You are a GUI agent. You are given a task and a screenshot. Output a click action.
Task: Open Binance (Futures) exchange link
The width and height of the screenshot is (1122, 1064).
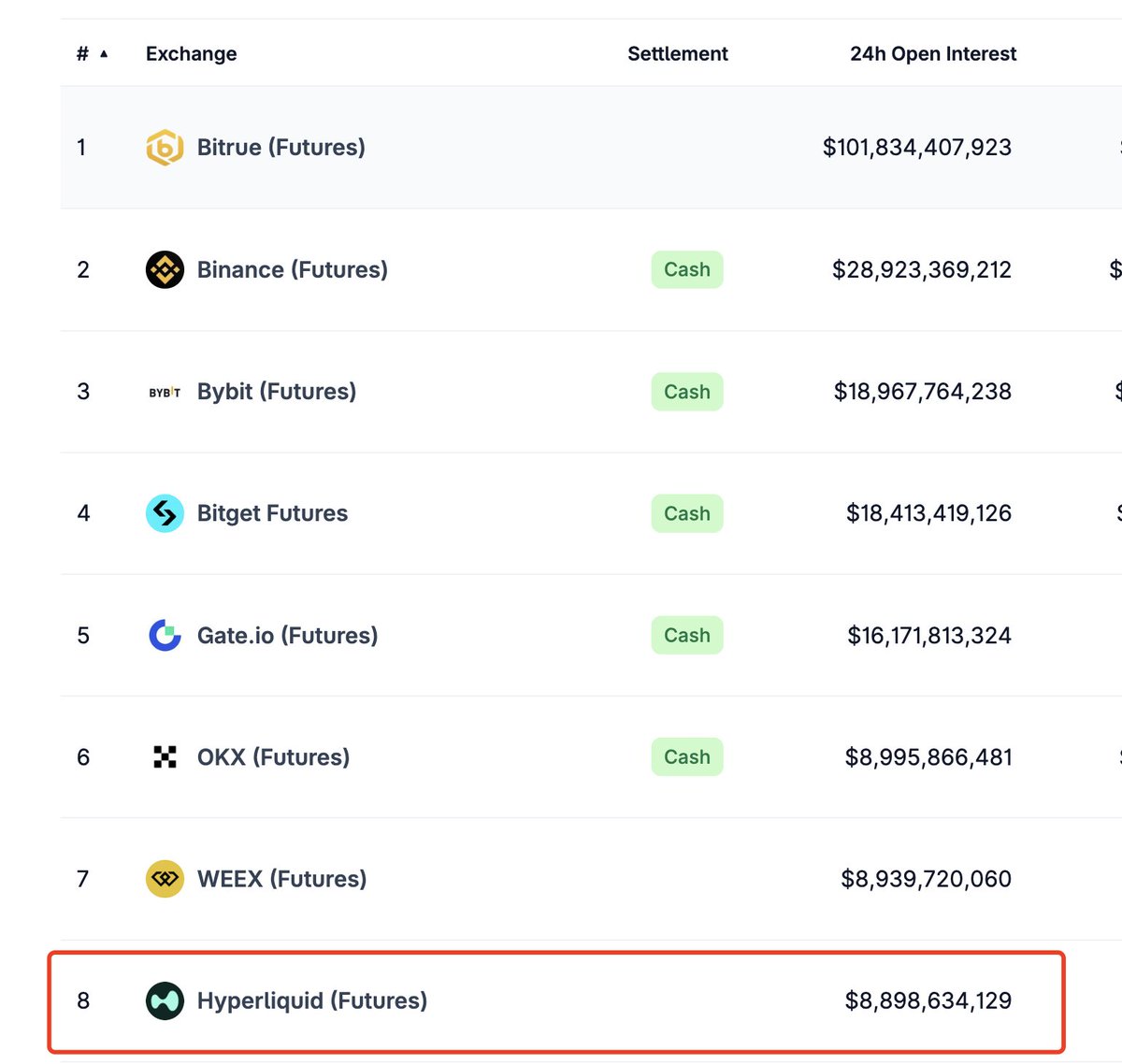click(x=292, y=270)
